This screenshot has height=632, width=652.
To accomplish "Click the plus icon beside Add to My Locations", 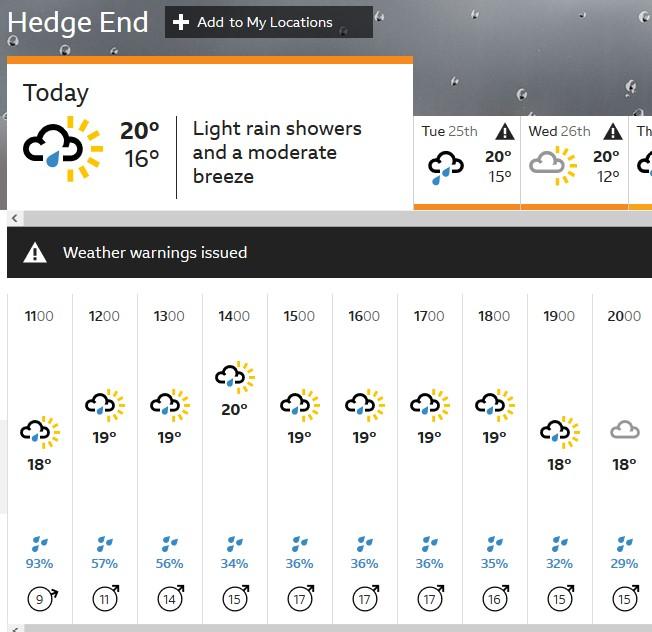I will [181, 22].
